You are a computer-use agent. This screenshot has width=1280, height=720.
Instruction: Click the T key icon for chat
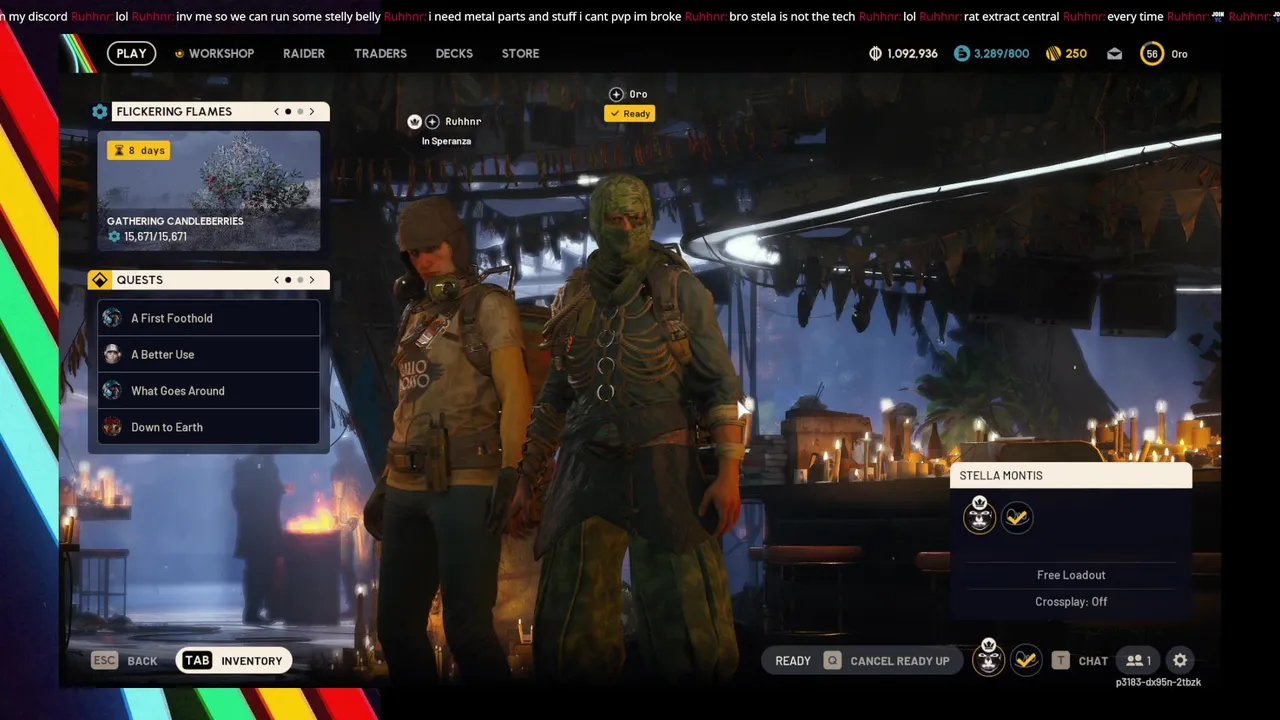(x=1061, y=661)
